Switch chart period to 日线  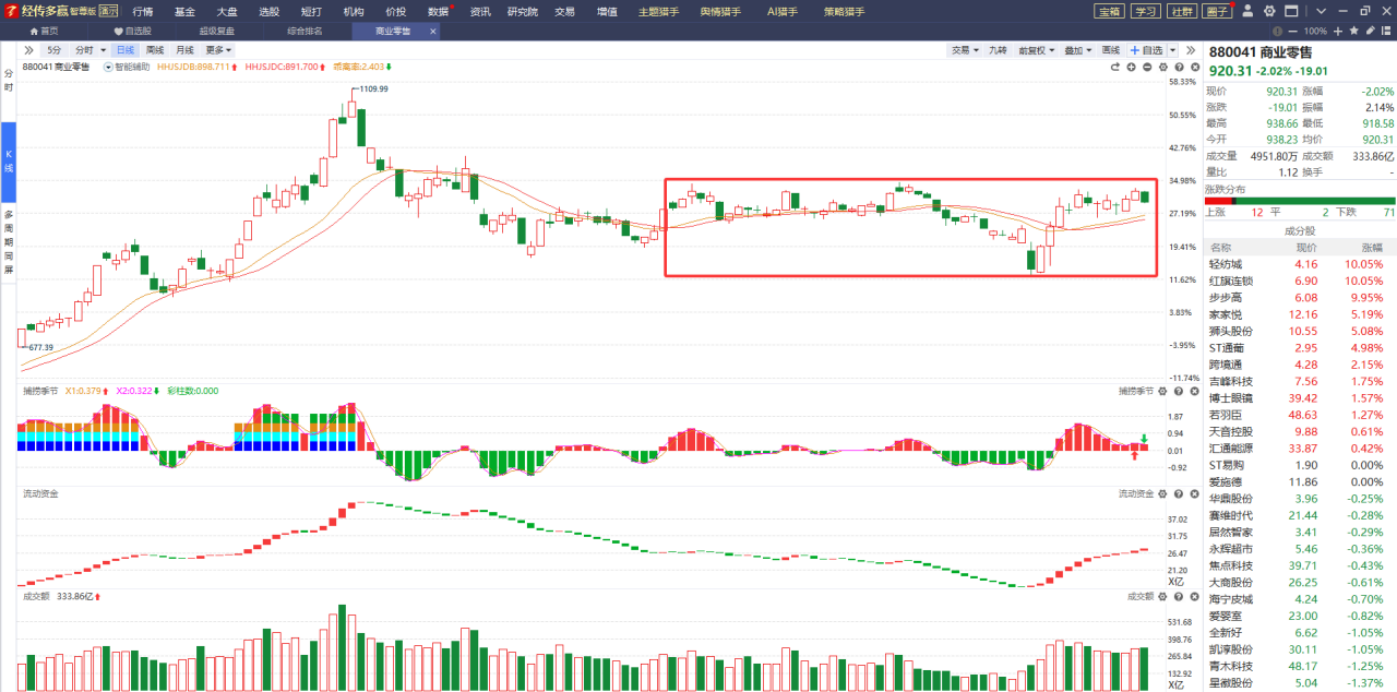point(125,50)
